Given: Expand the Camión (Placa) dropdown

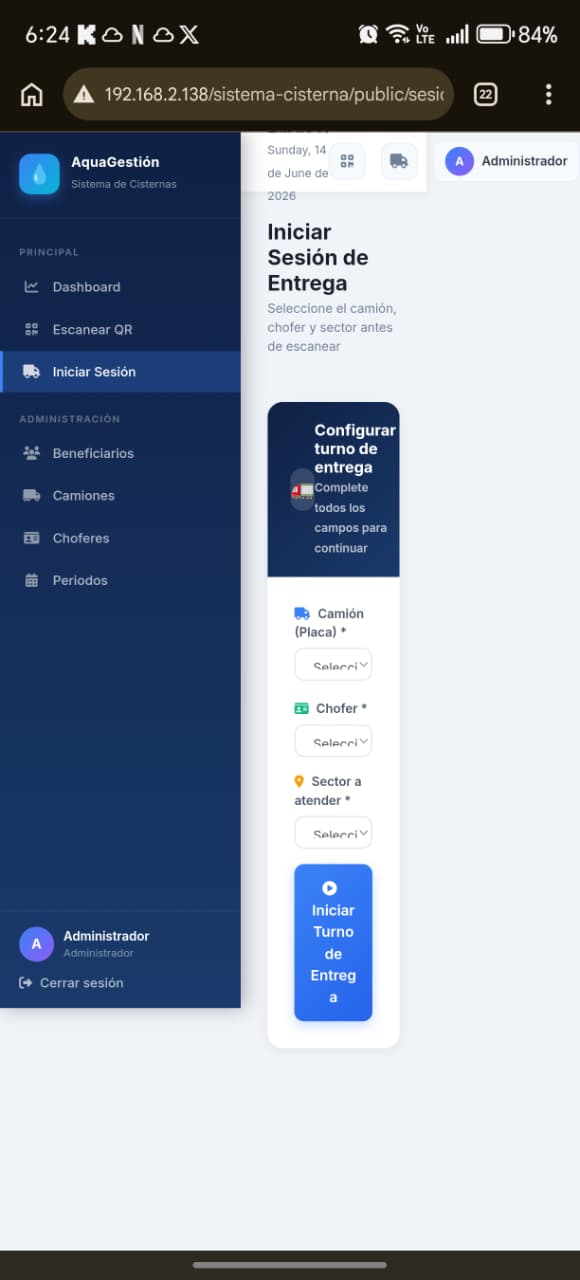Looking at the screenshot, I should (x=333, y=665).
